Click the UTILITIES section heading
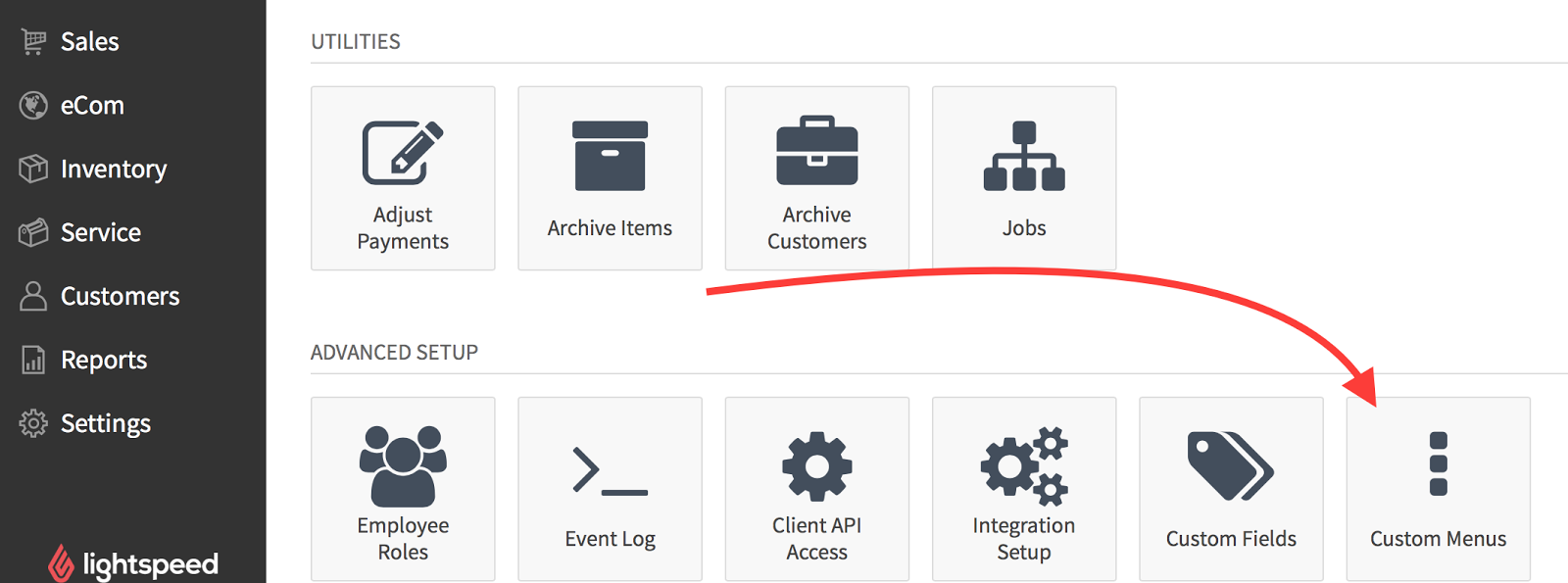1568x583 pixels. 356,41
